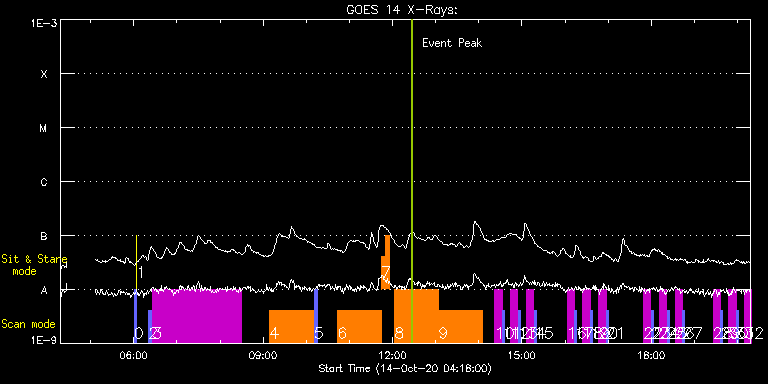
Task: Select orange scan block number 4
Action: click(291, 327)
